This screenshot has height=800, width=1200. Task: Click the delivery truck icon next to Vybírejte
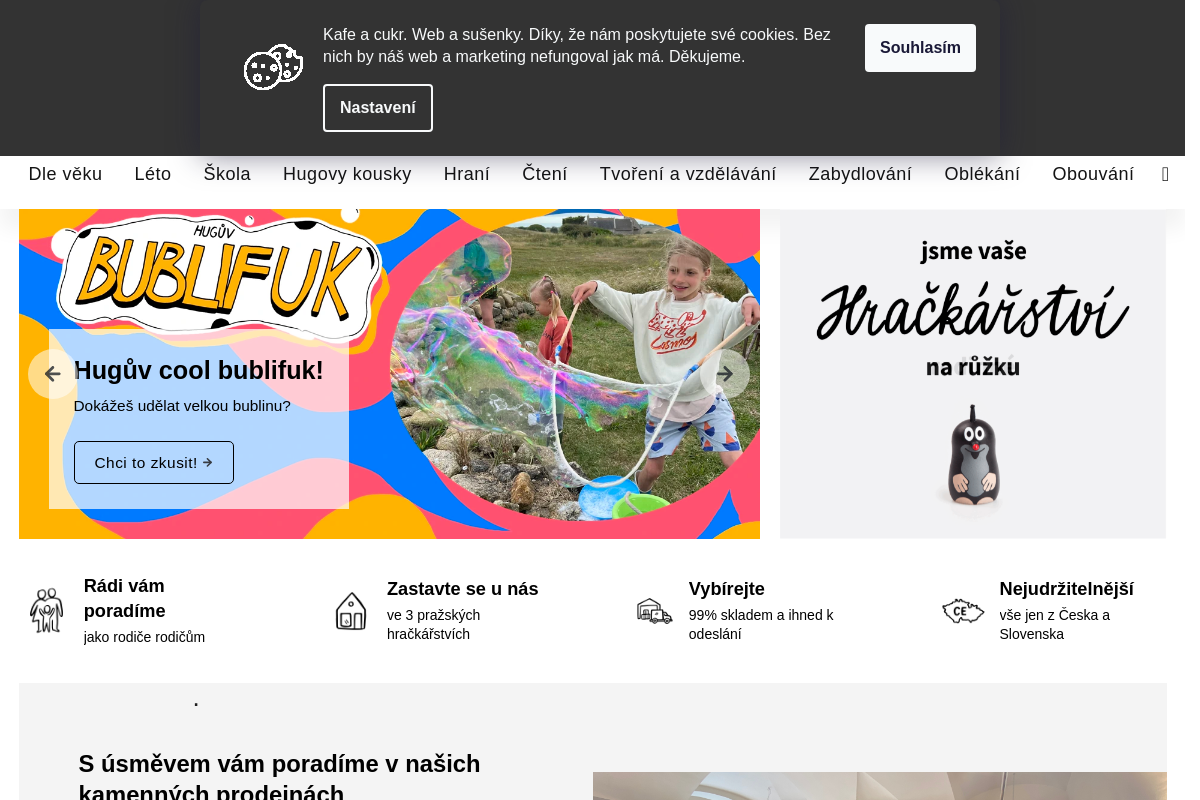(x=654, y=610)
